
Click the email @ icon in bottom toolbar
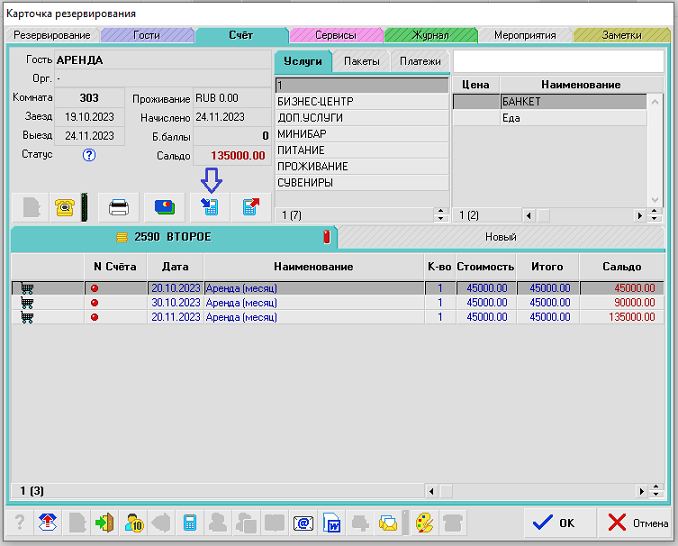[302, 522]
